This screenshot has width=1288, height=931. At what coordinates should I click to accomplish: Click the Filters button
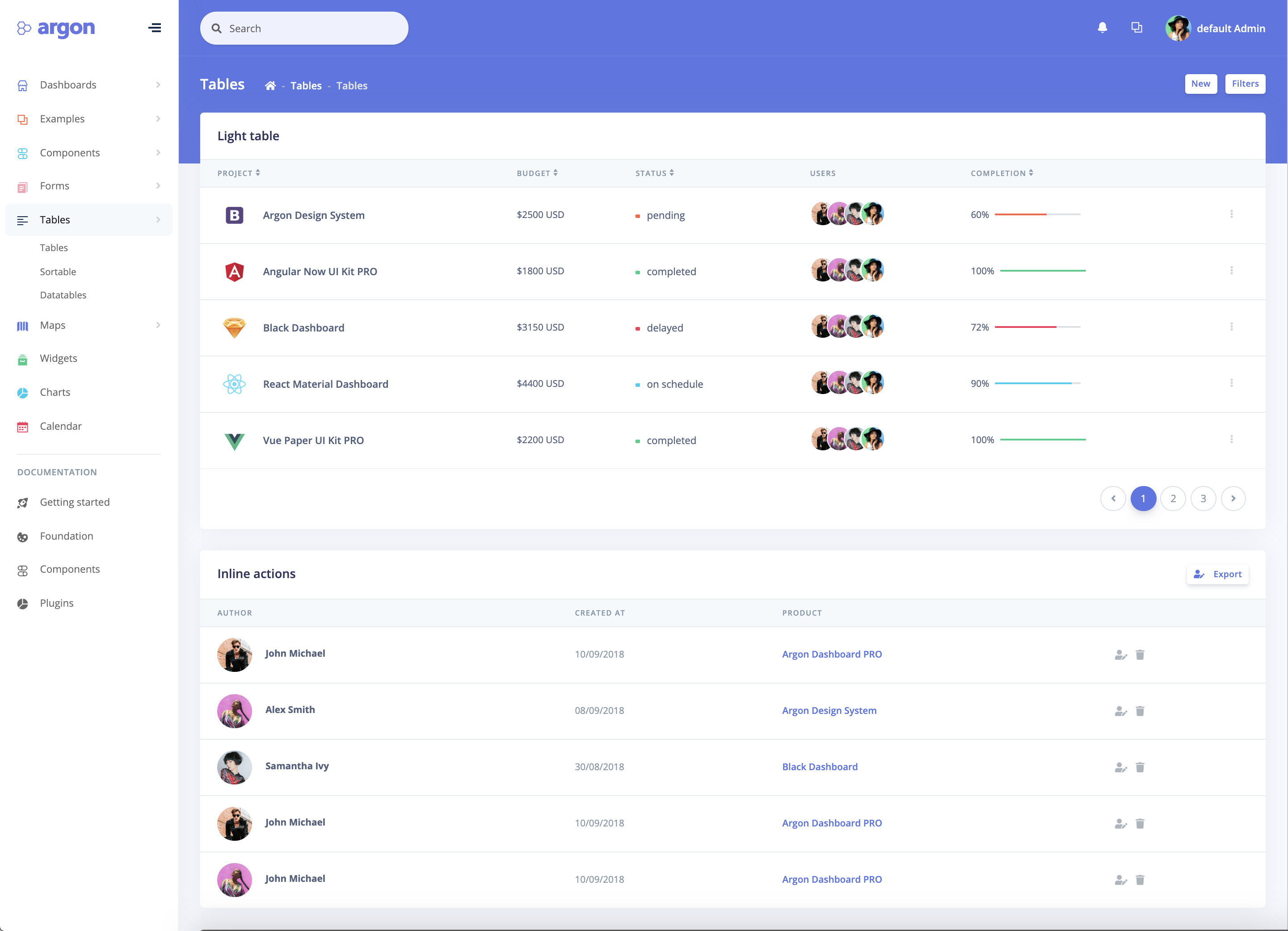point(1245,84)
